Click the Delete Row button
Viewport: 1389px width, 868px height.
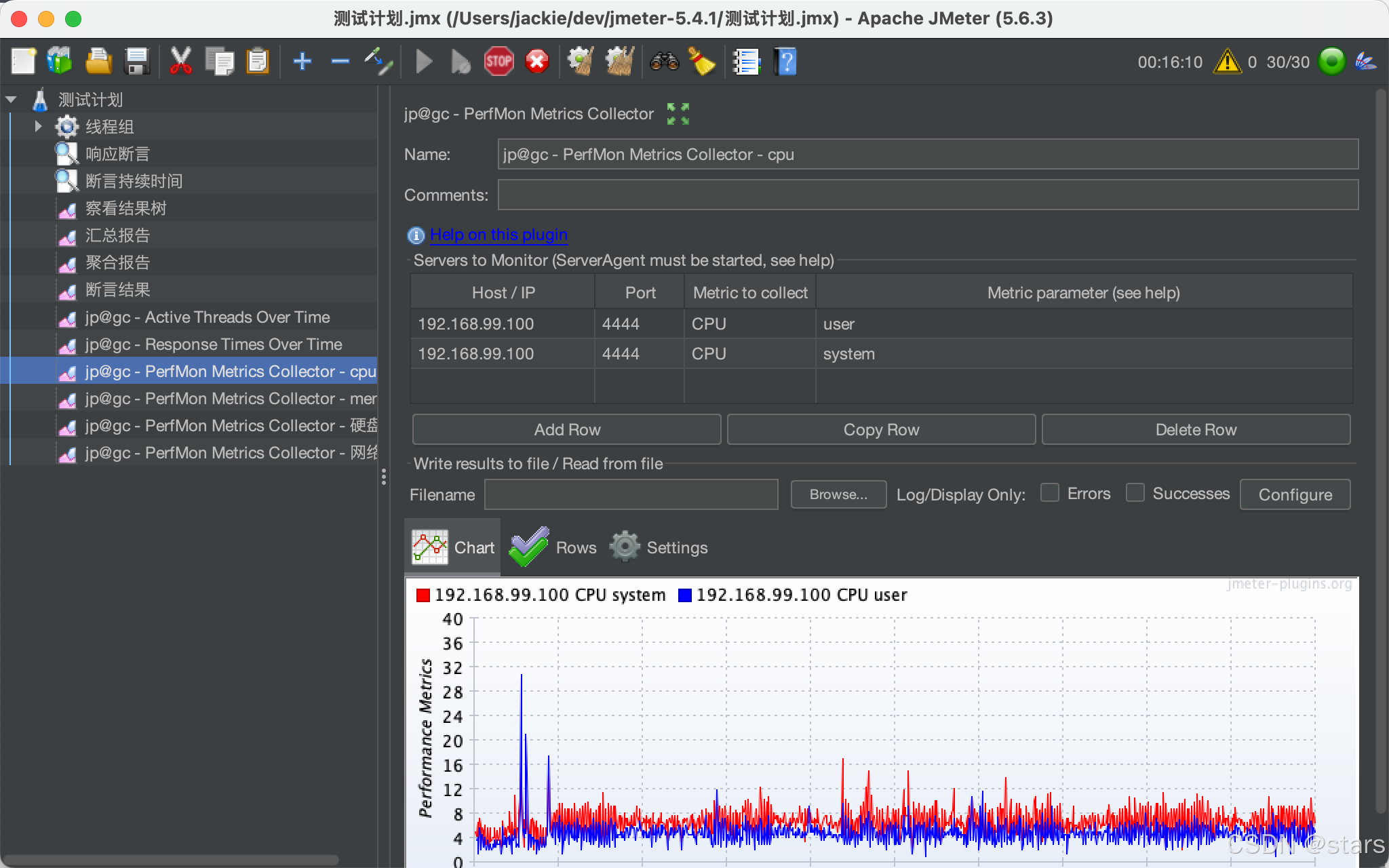1196,429
